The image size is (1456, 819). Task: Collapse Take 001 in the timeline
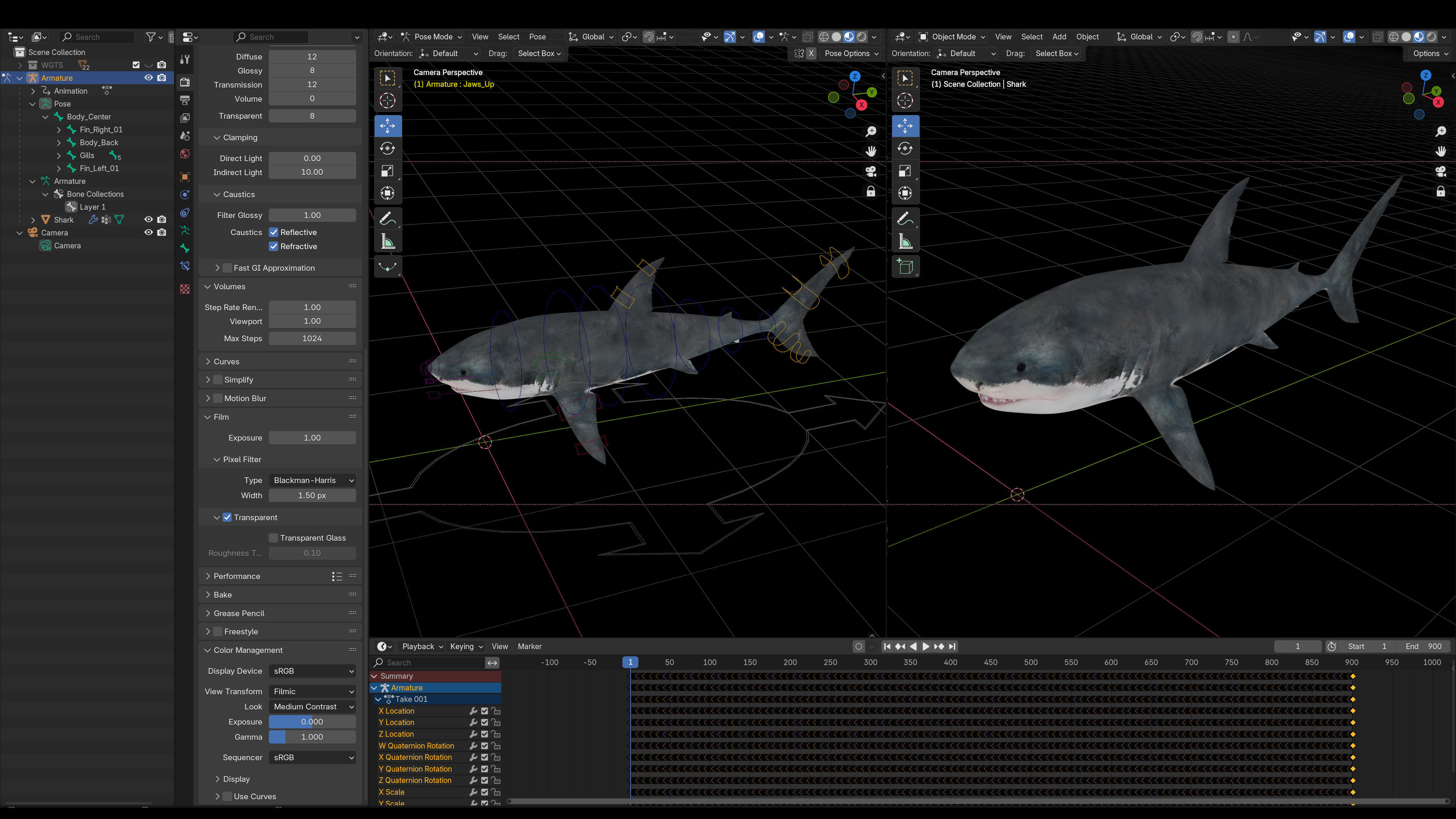click(x=378, y=699)
